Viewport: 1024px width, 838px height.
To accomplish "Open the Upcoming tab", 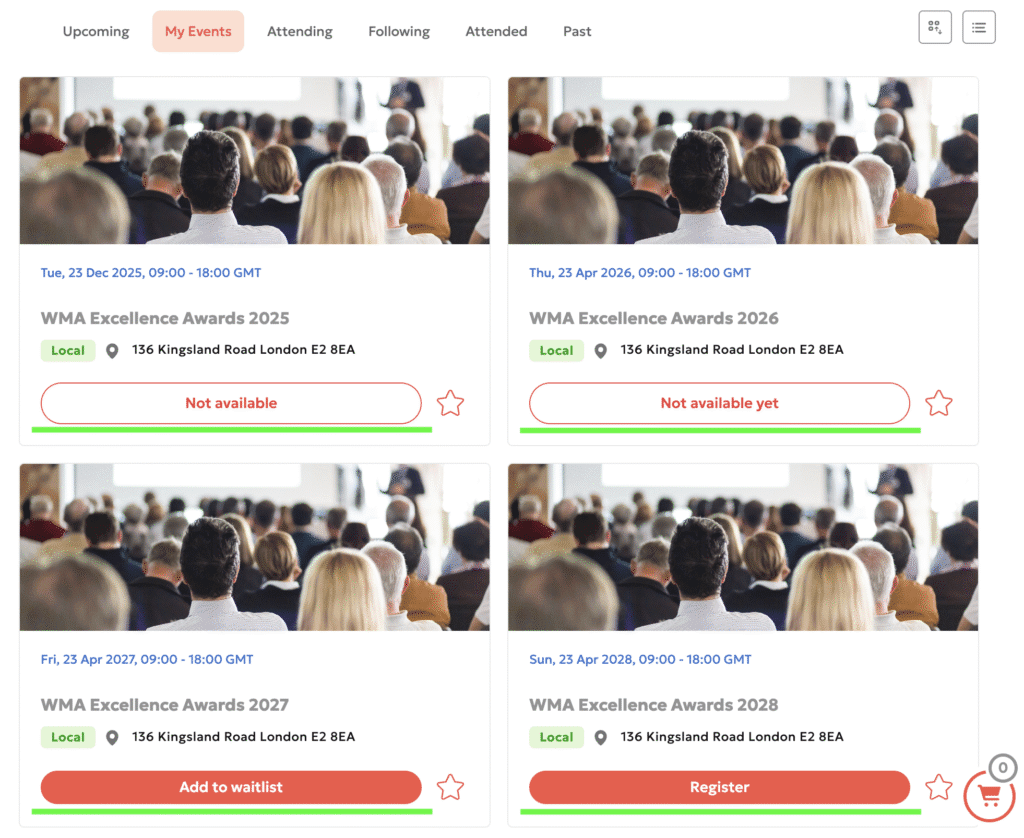I will (96, 31).
